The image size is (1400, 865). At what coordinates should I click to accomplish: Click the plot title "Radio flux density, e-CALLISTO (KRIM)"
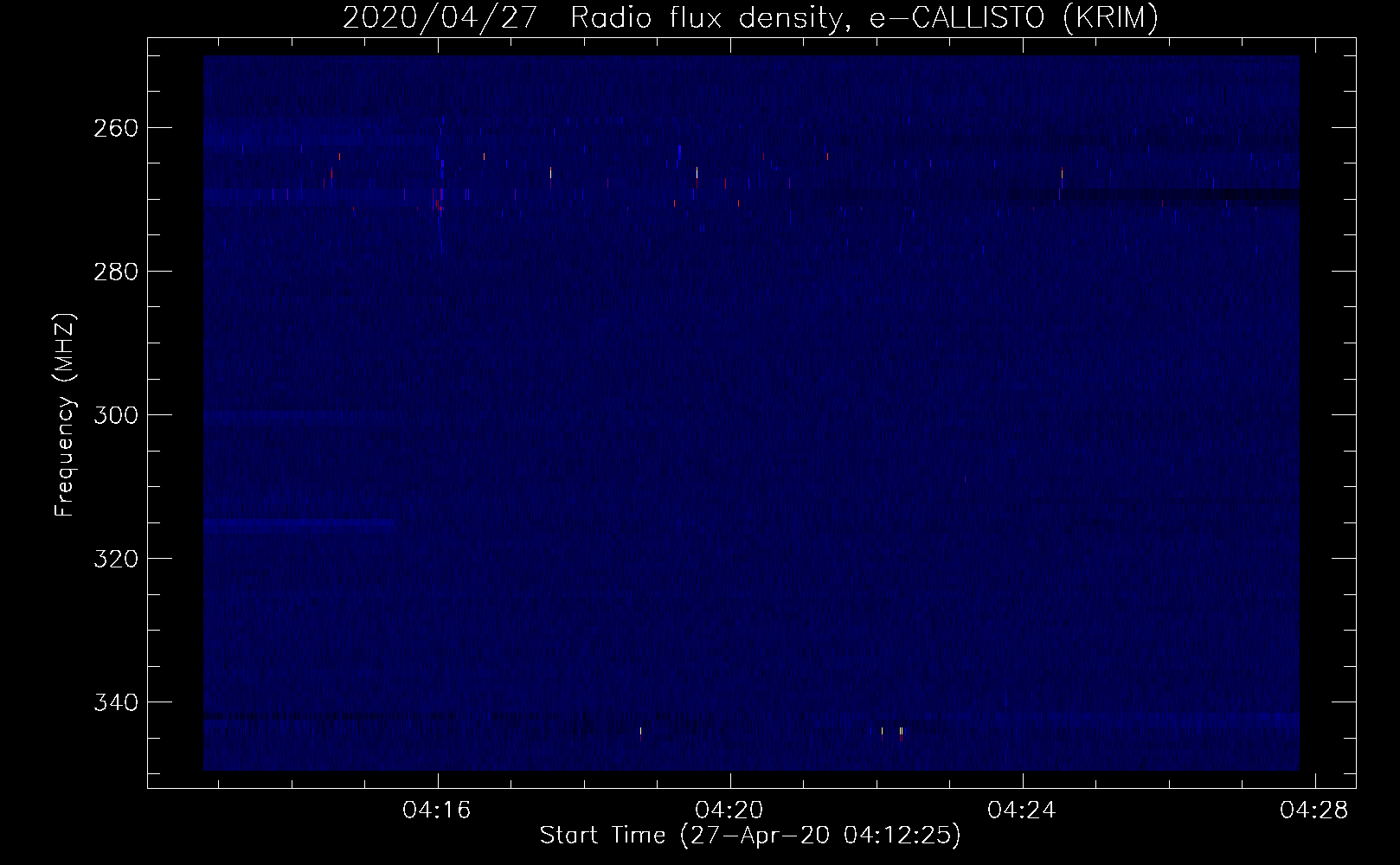click(864, 19)
